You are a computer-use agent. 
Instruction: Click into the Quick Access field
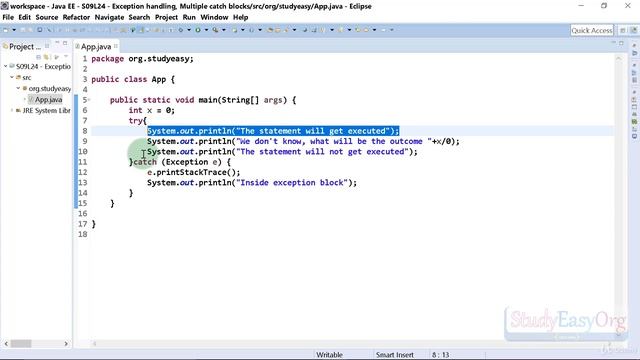pos(592,30)
